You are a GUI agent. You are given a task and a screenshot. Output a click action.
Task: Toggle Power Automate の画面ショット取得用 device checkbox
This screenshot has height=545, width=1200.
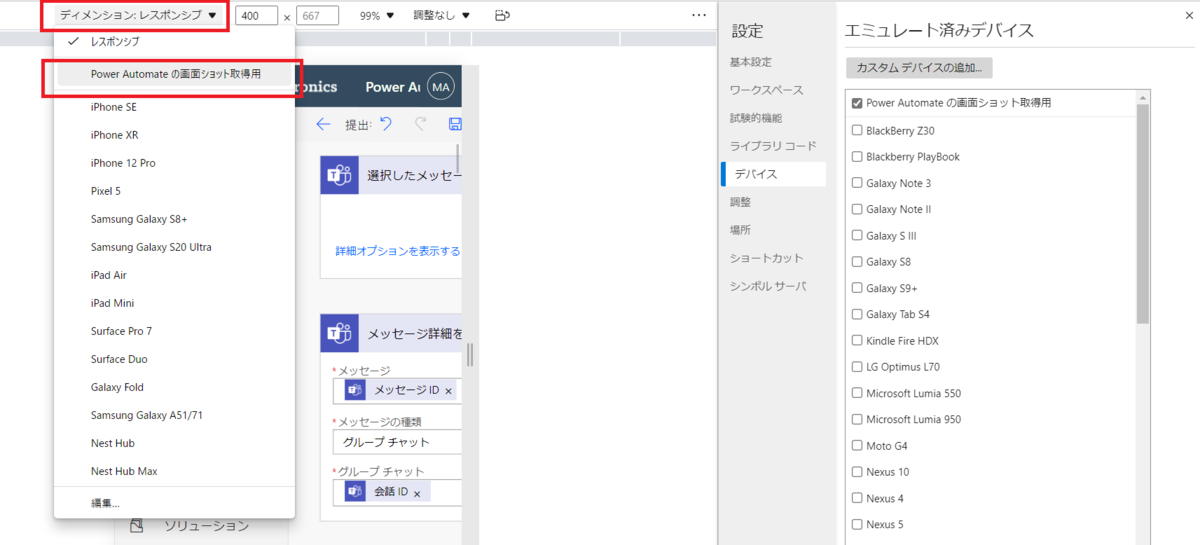857,103
